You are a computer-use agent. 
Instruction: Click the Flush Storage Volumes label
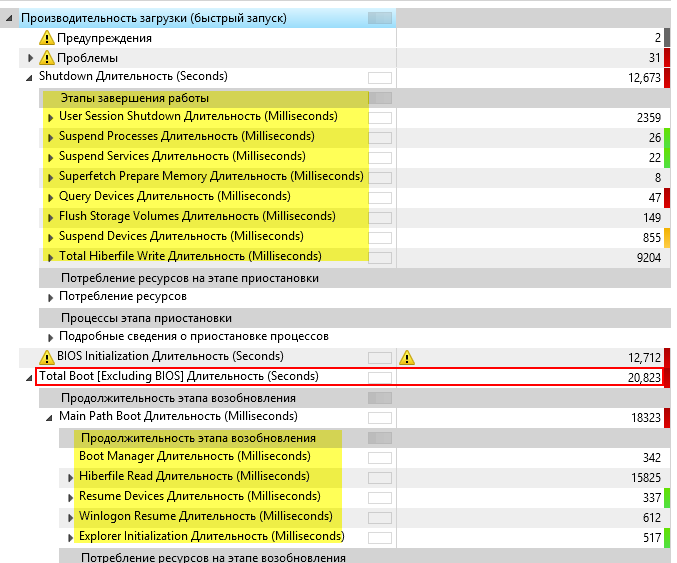click(196, 217)
